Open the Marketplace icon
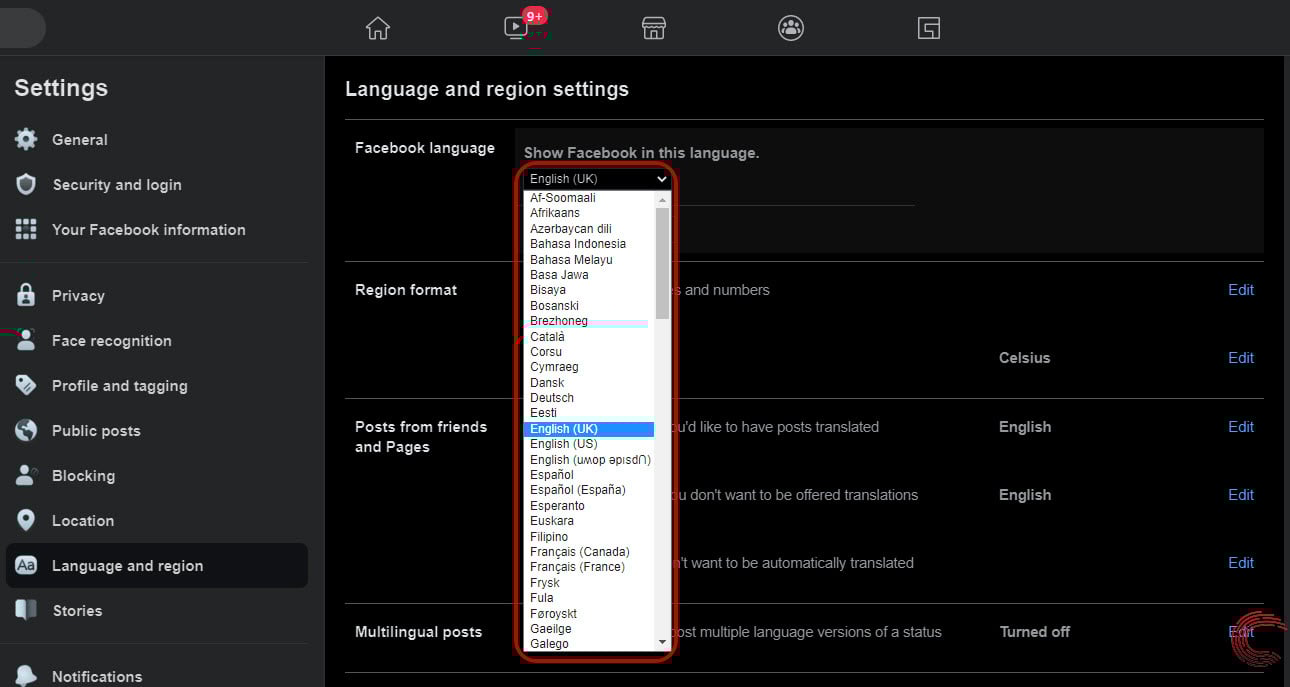Screen dimensions: 1290x687 click(653, 28)
